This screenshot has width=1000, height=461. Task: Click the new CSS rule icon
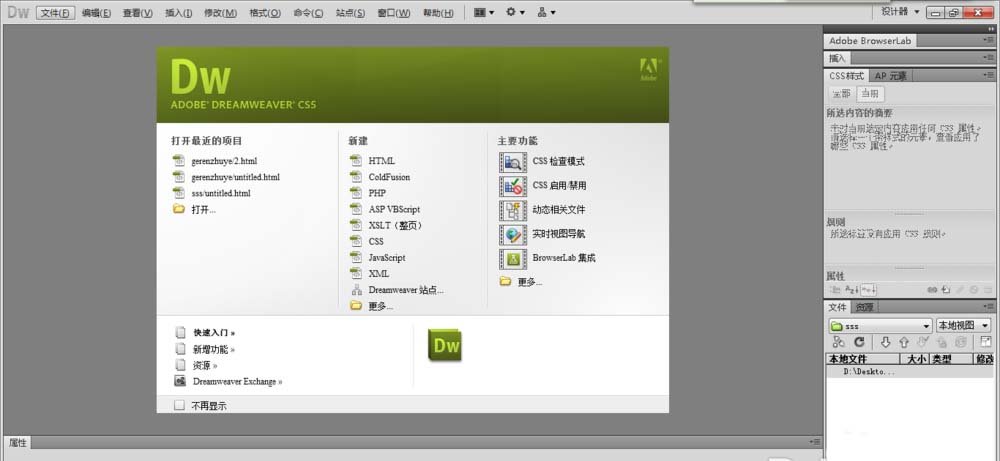946,289
